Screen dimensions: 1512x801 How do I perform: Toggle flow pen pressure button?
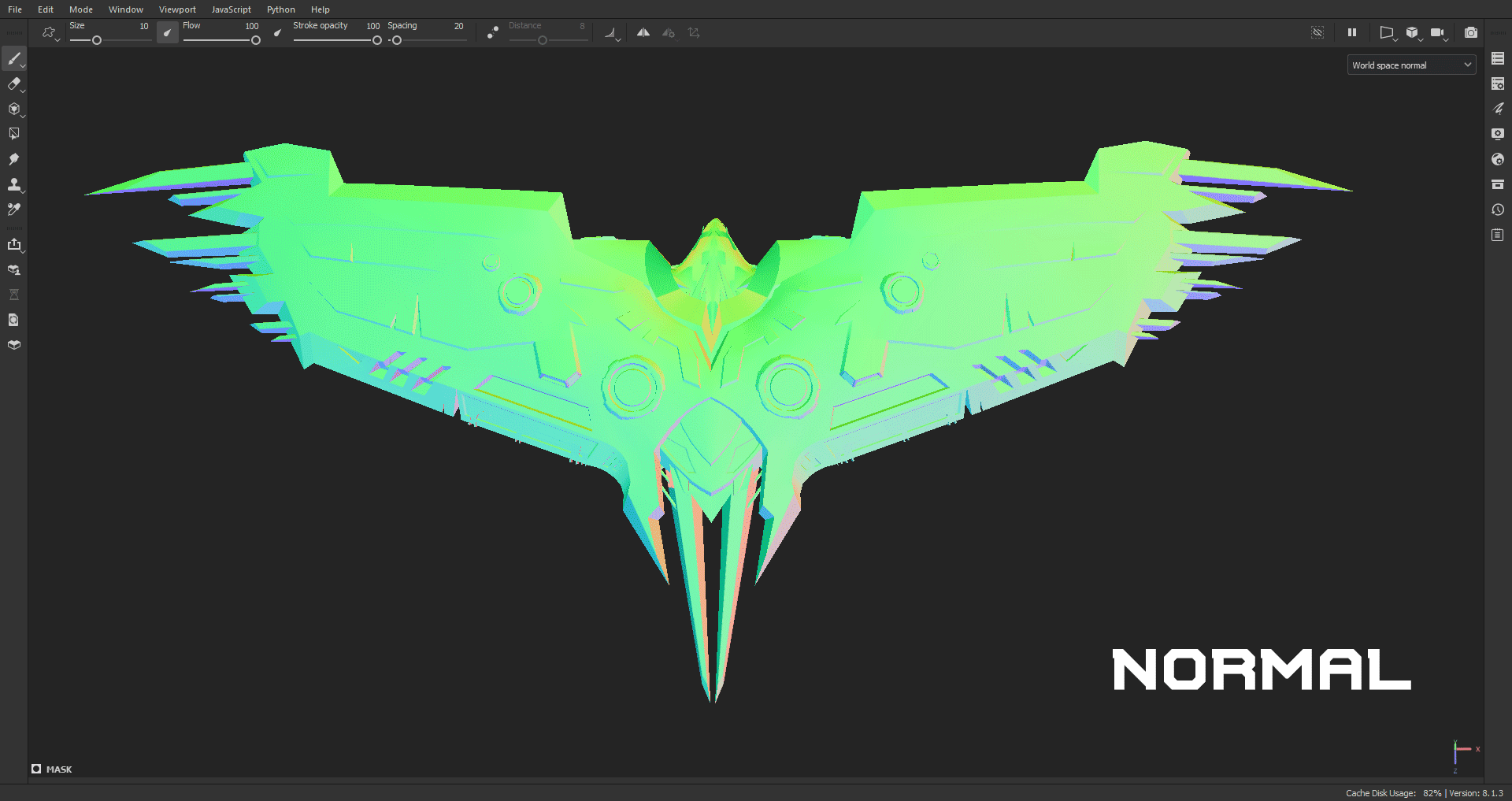[277, 32]
